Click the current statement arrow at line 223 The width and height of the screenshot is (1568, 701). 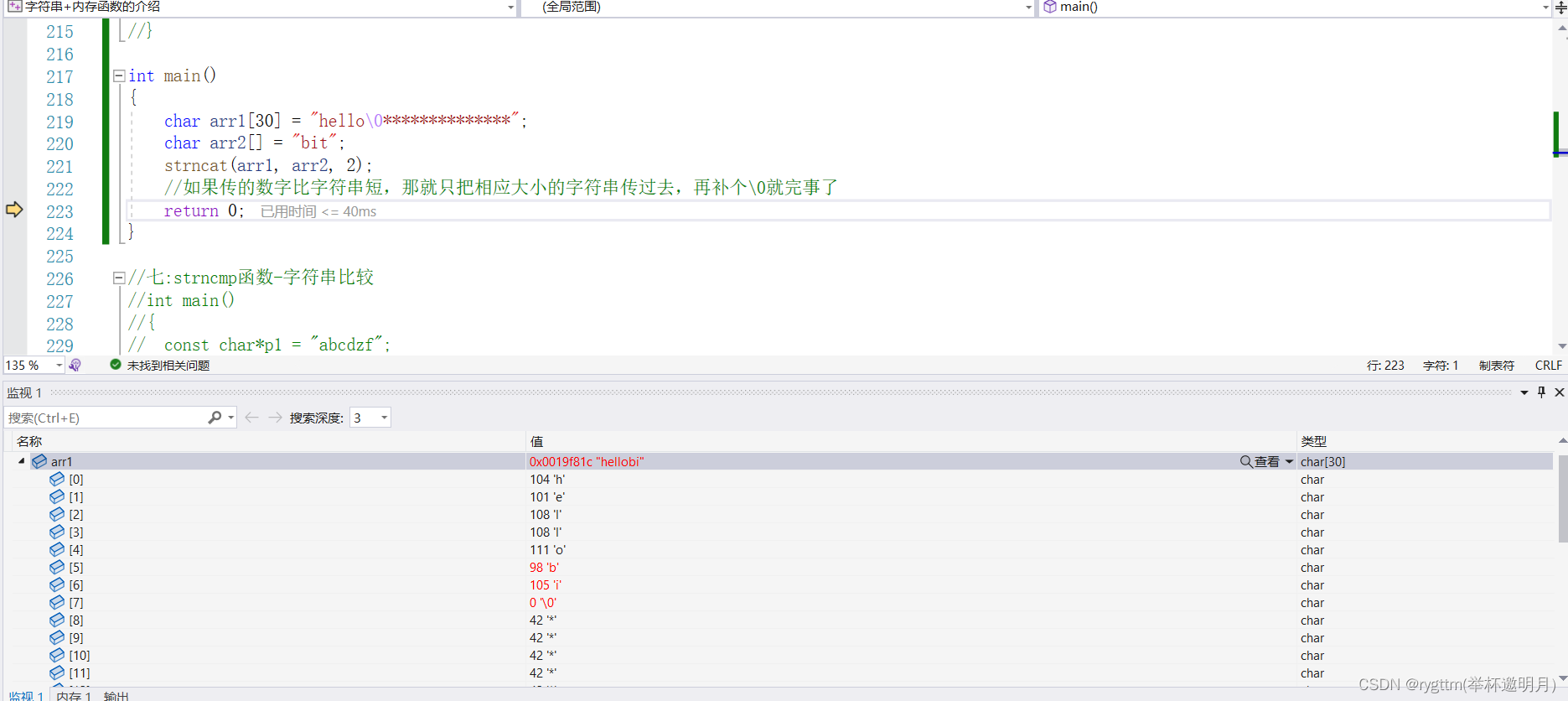coord(14,210)
